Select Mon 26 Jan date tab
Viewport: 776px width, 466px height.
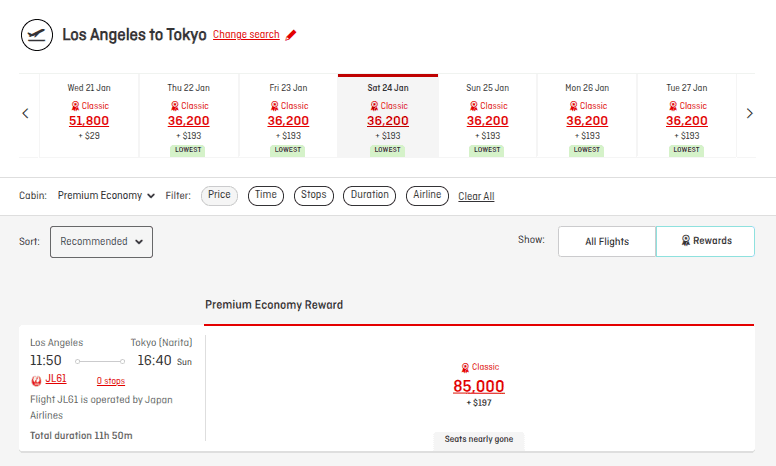coord(587,116)
